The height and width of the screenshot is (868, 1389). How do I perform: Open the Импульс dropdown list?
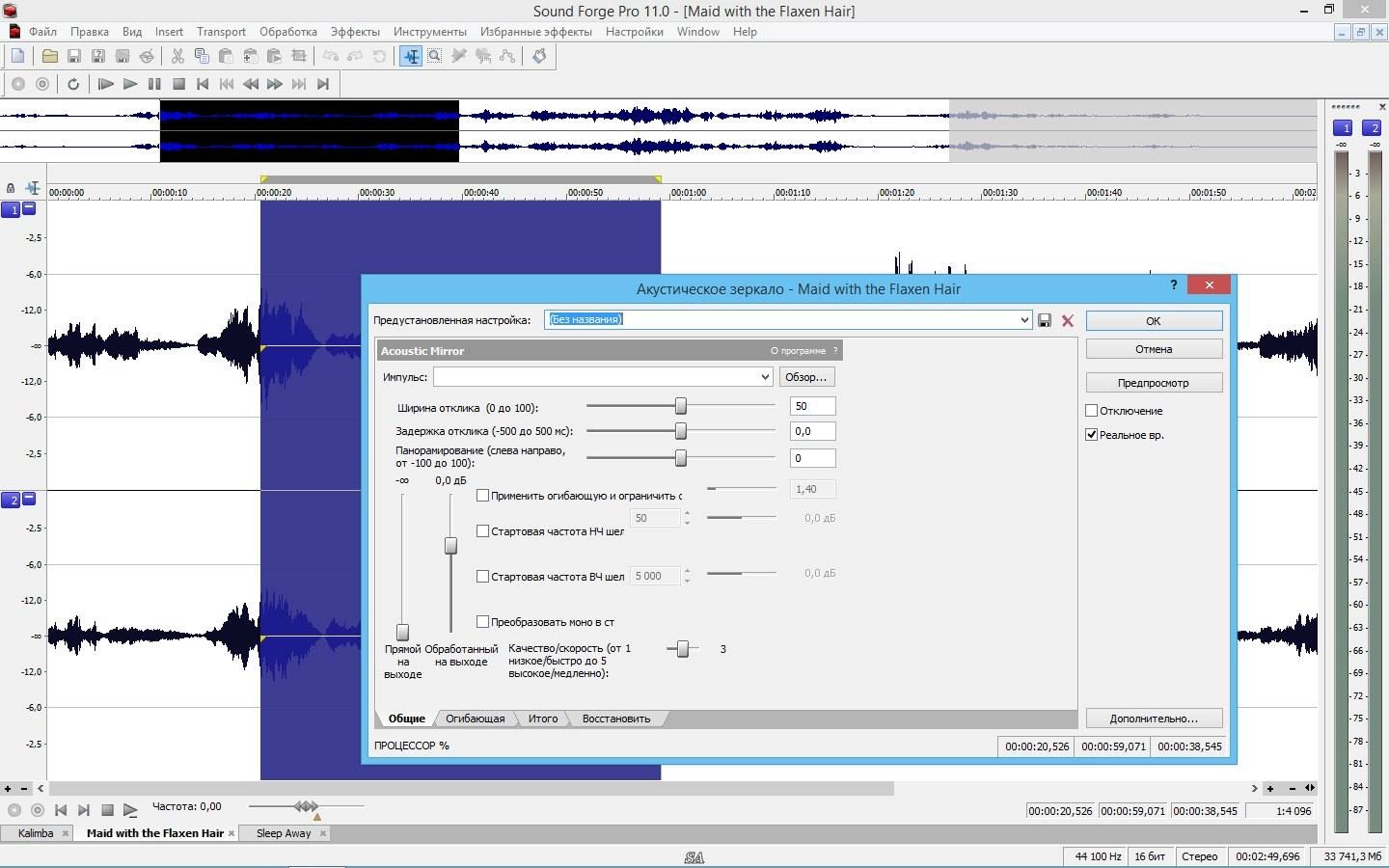(x=765, y=377)
